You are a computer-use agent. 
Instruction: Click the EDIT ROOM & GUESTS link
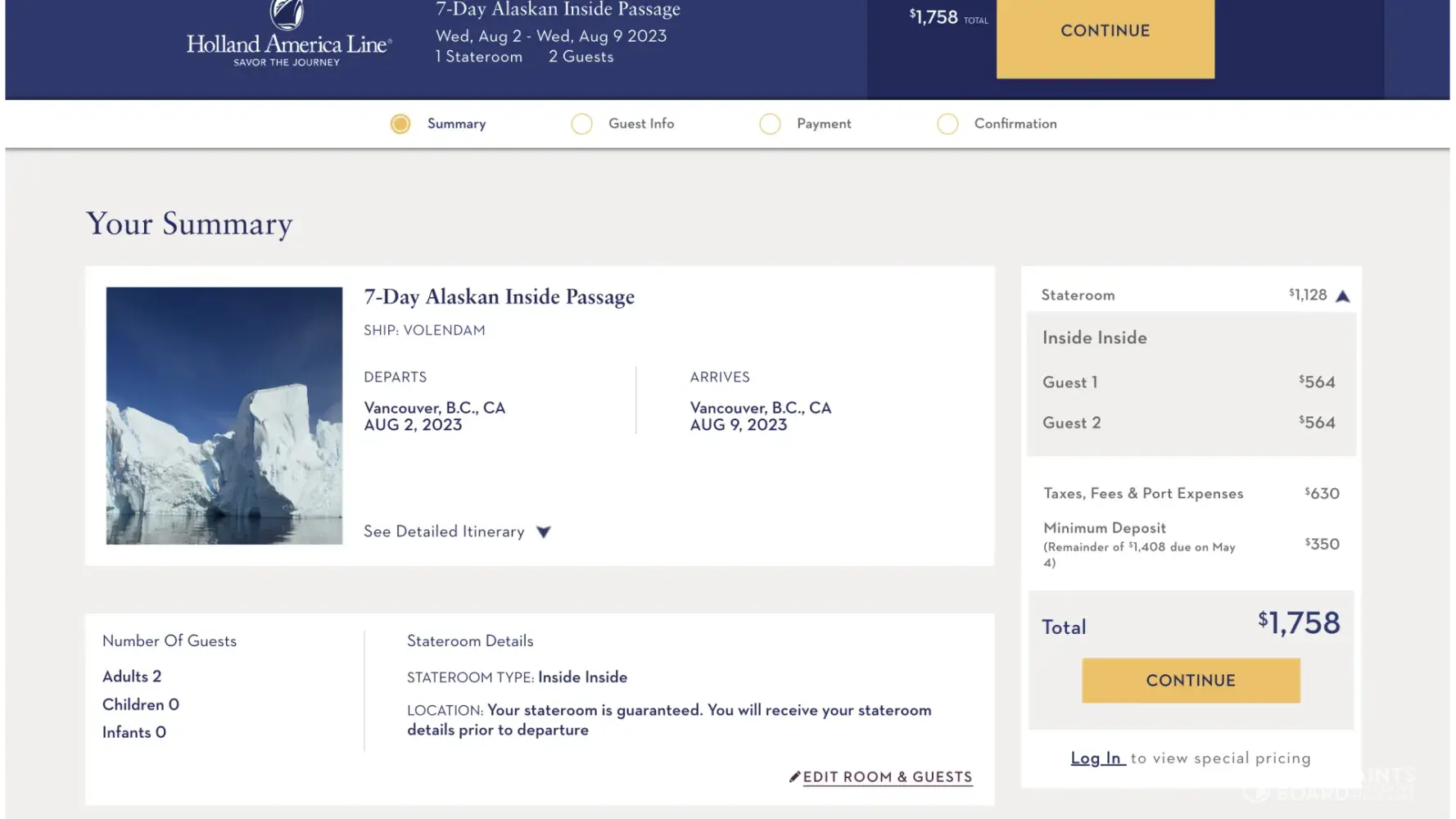[x=888, y=777]
